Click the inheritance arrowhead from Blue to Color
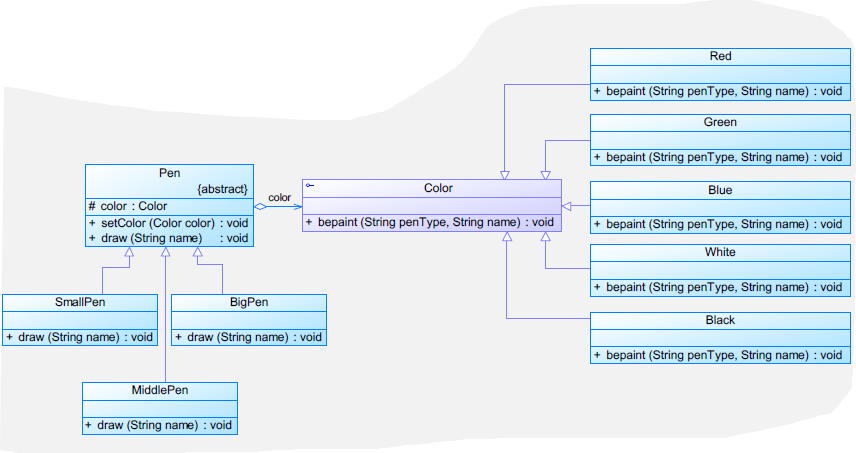856x453 pixels. click(567, 206)
